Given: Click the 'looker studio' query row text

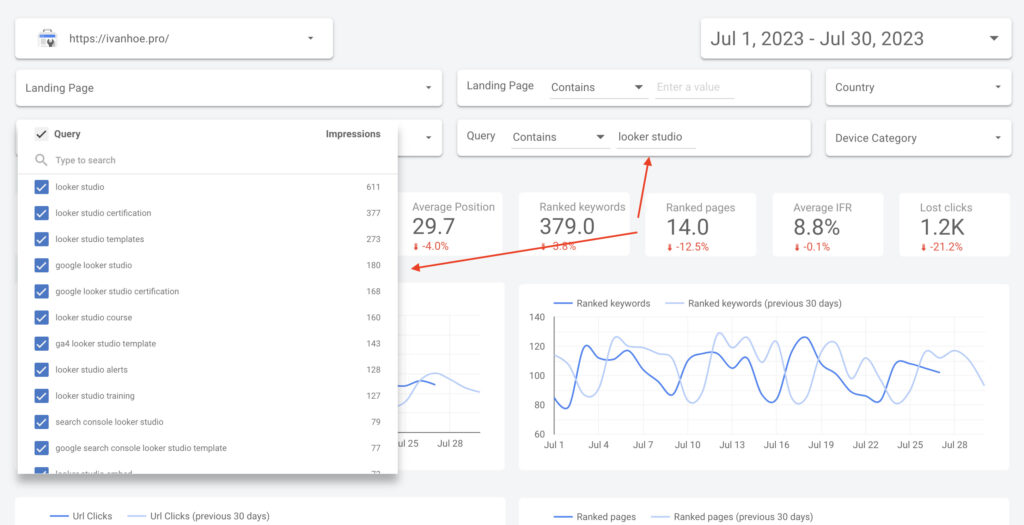Looking at the screenshot, I should coord(80,187).
